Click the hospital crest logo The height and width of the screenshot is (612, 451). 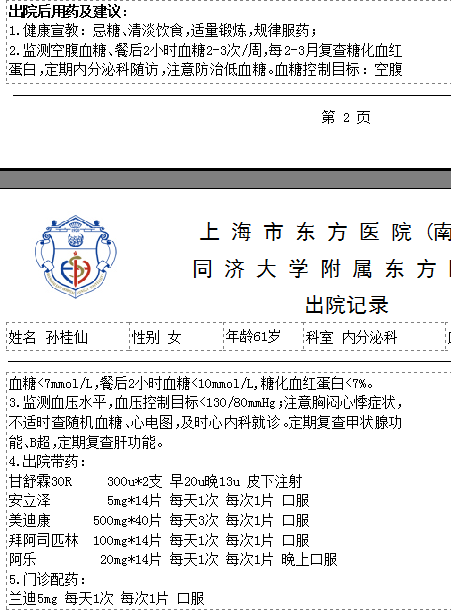tap(76, 256)
